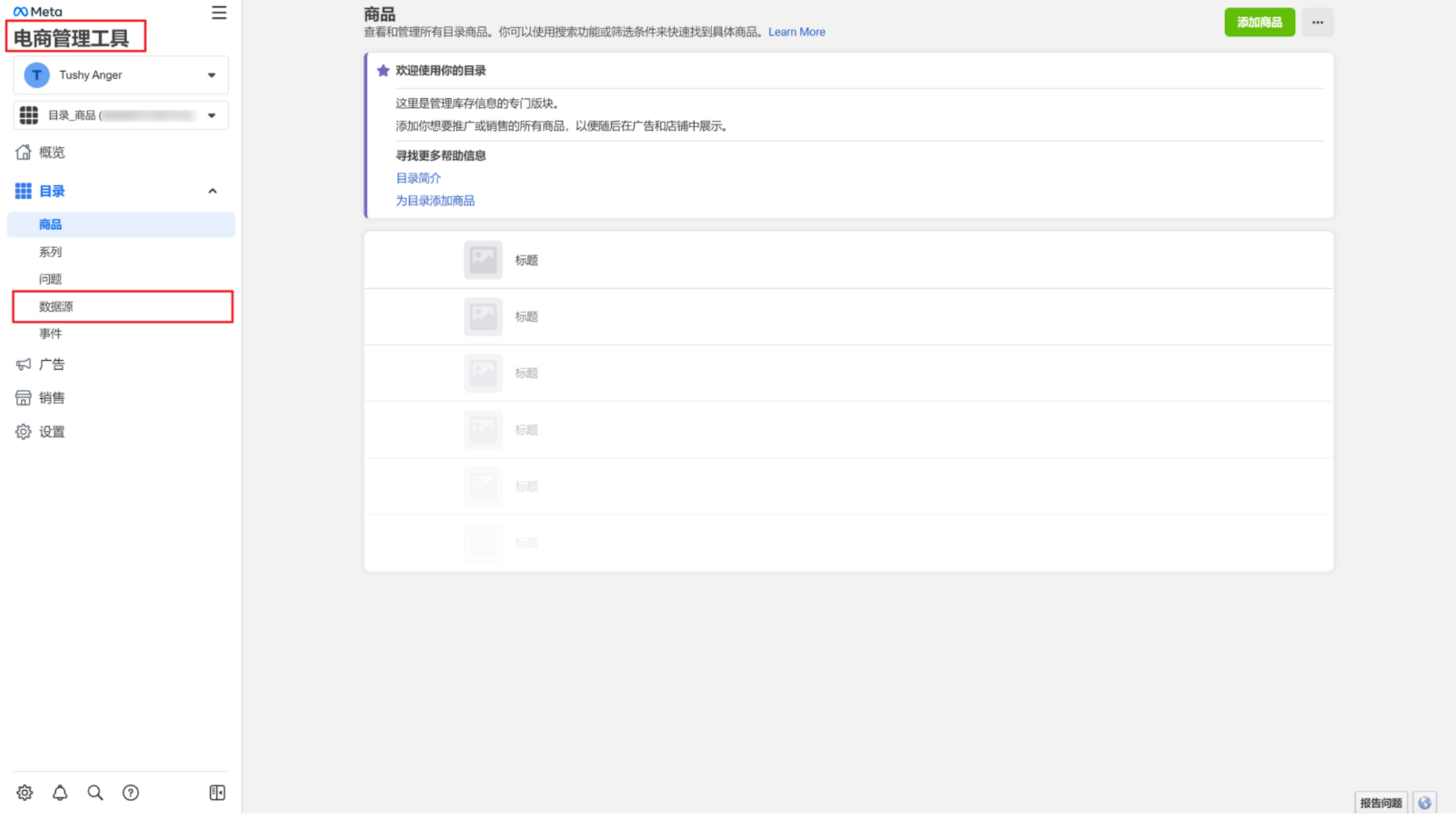Screen dimensions: 1456x817
Task: Toggle the sidebar collapse panel icon
Action: coord(217,793)
